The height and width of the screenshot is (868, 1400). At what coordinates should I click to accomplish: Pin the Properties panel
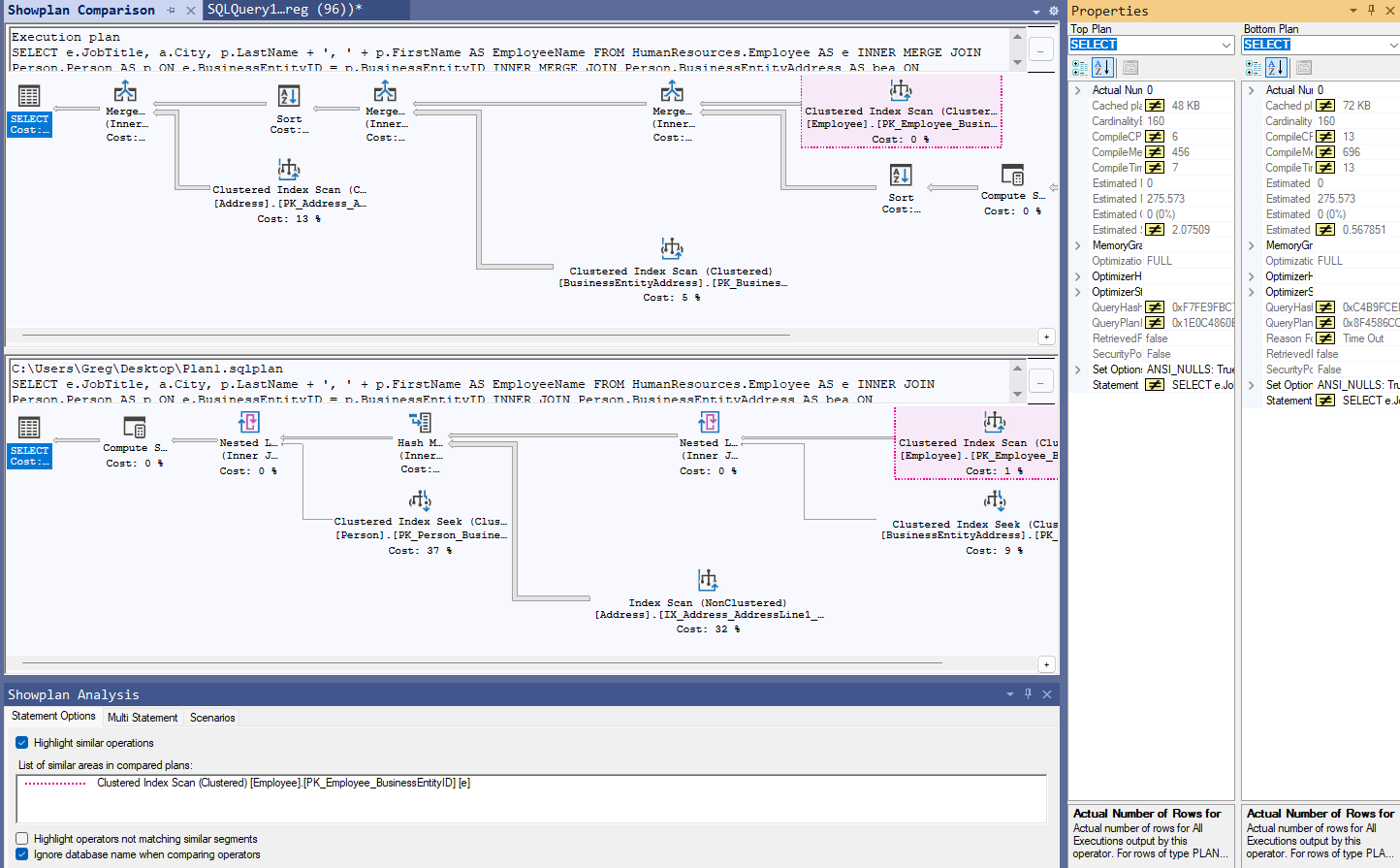[x=1371, y=10]
